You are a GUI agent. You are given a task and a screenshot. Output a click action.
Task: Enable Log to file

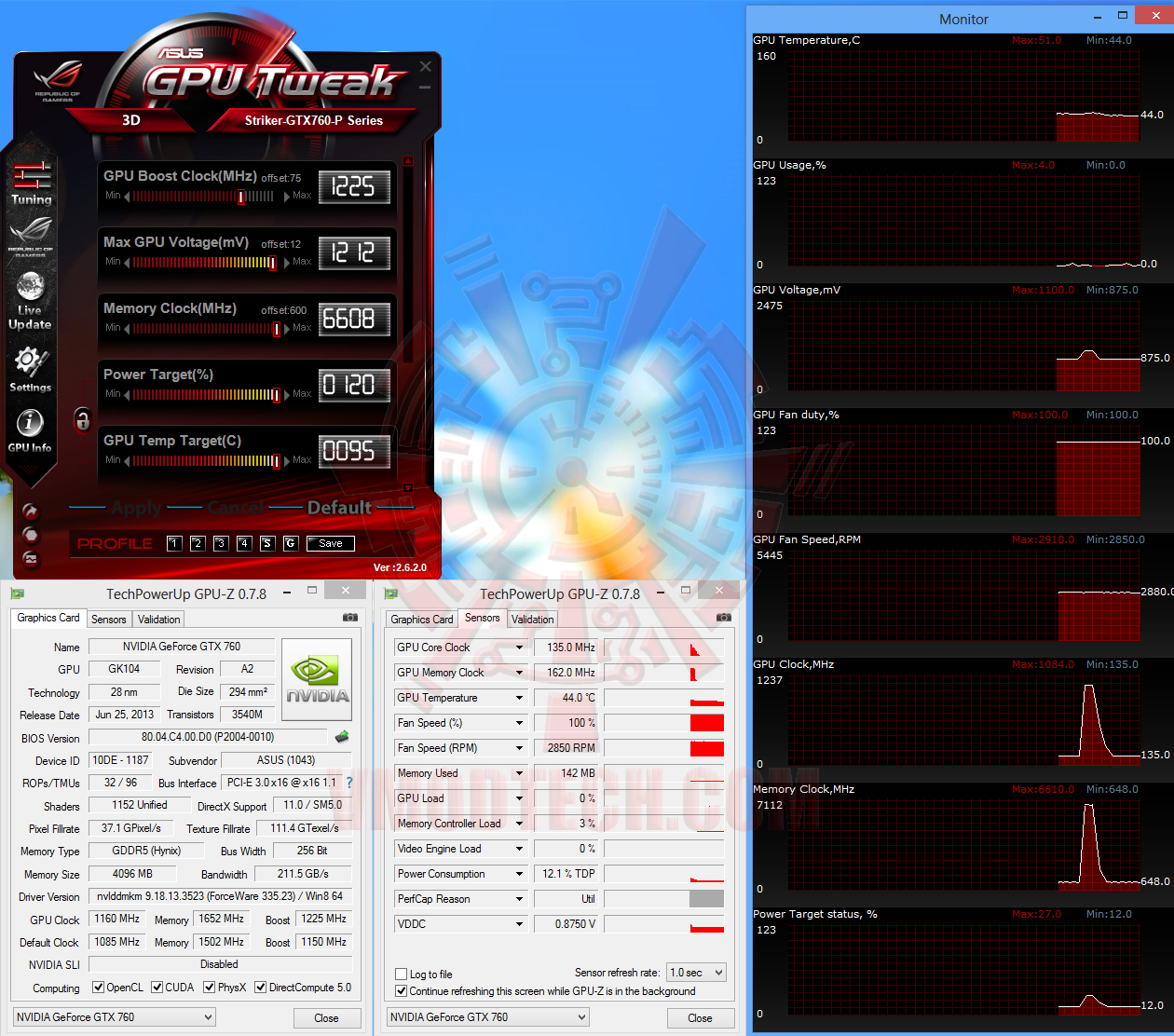[x=402, y=975]
